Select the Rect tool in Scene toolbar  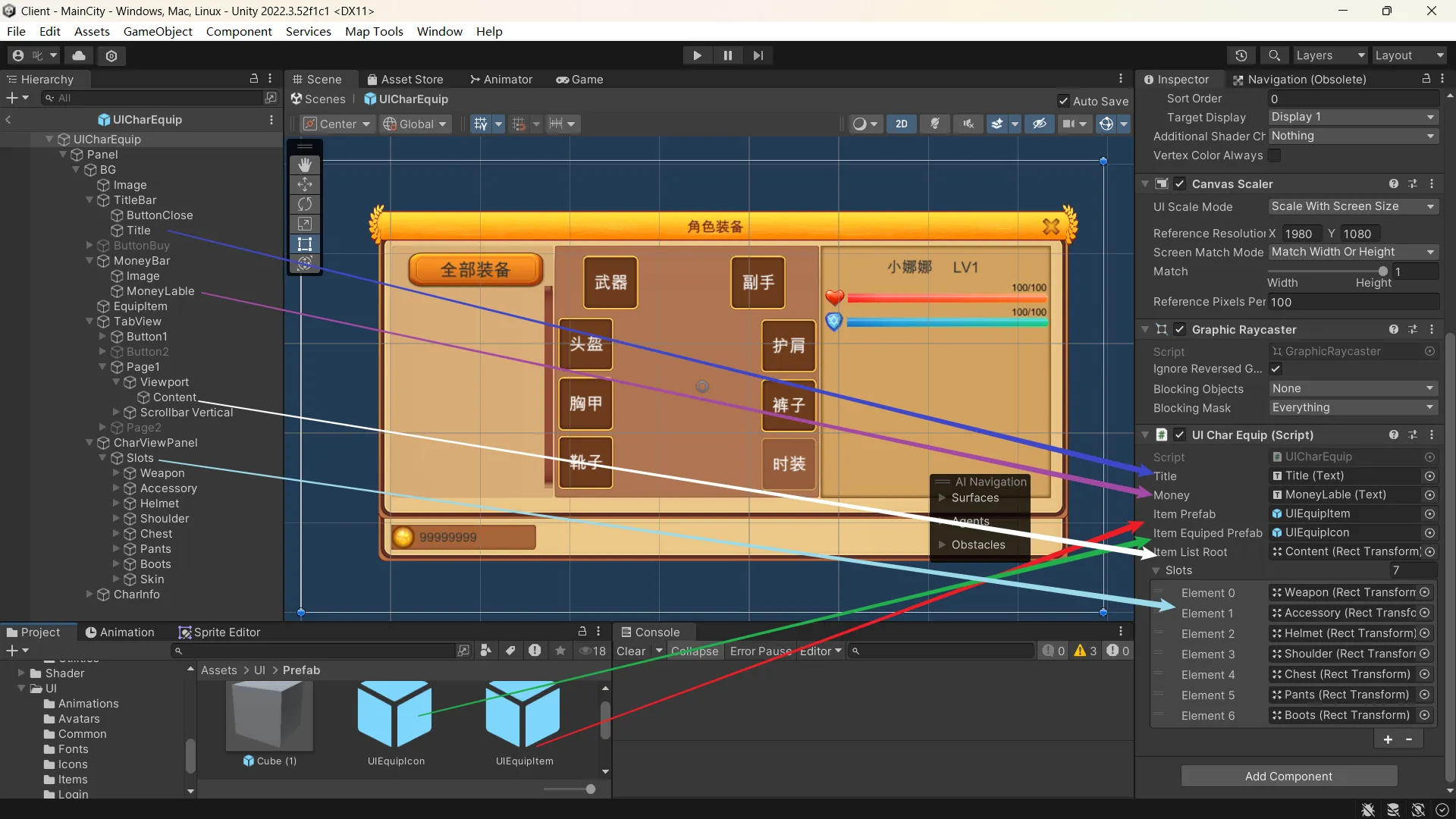[x=305, y=243]
